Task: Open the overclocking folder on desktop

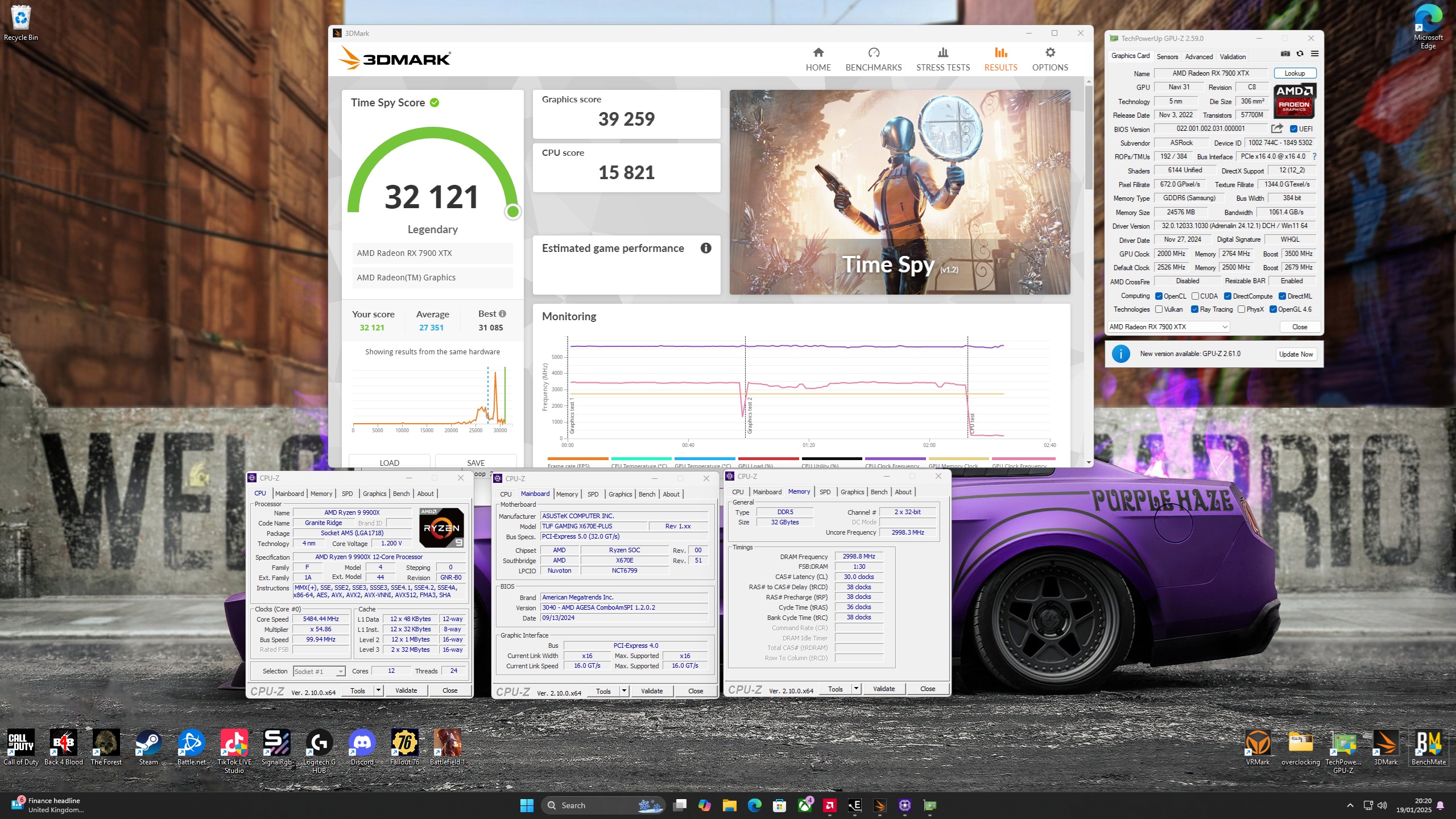Action: click(x=1301, y=747)
